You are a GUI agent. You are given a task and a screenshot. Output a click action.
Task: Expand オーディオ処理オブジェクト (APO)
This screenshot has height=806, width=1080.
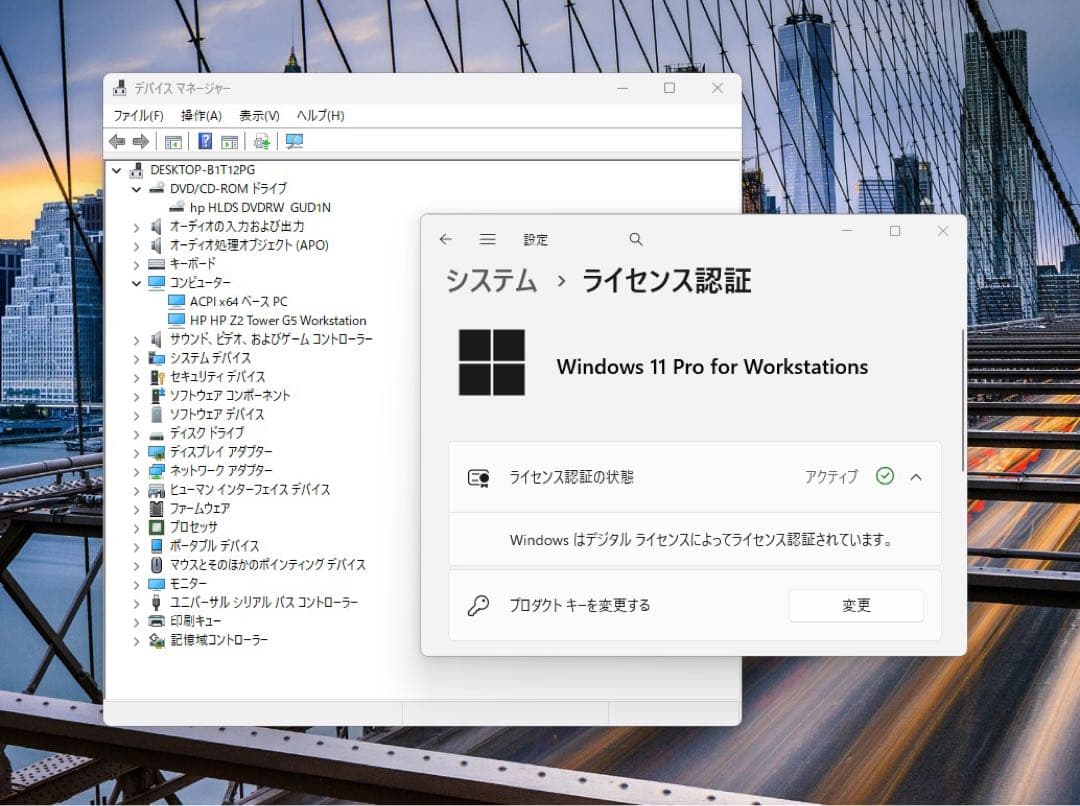136,245
